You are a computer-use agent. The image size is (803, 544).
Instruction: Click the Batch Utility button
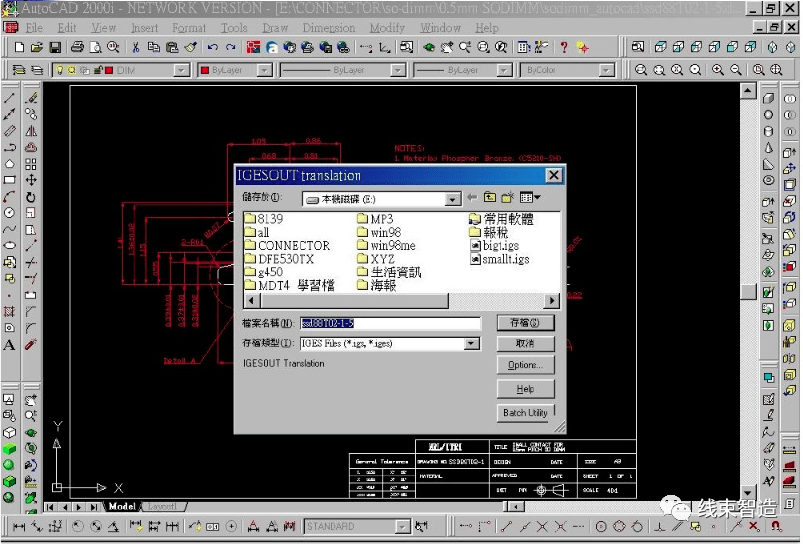point(525,413)
